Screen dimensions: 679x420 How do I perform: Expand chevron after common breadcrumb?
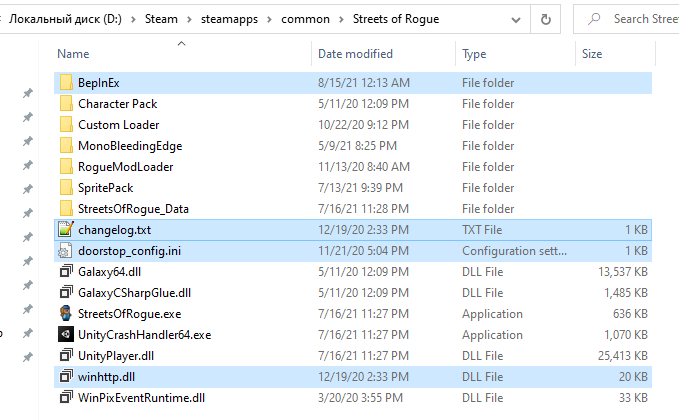pos(341,19)
